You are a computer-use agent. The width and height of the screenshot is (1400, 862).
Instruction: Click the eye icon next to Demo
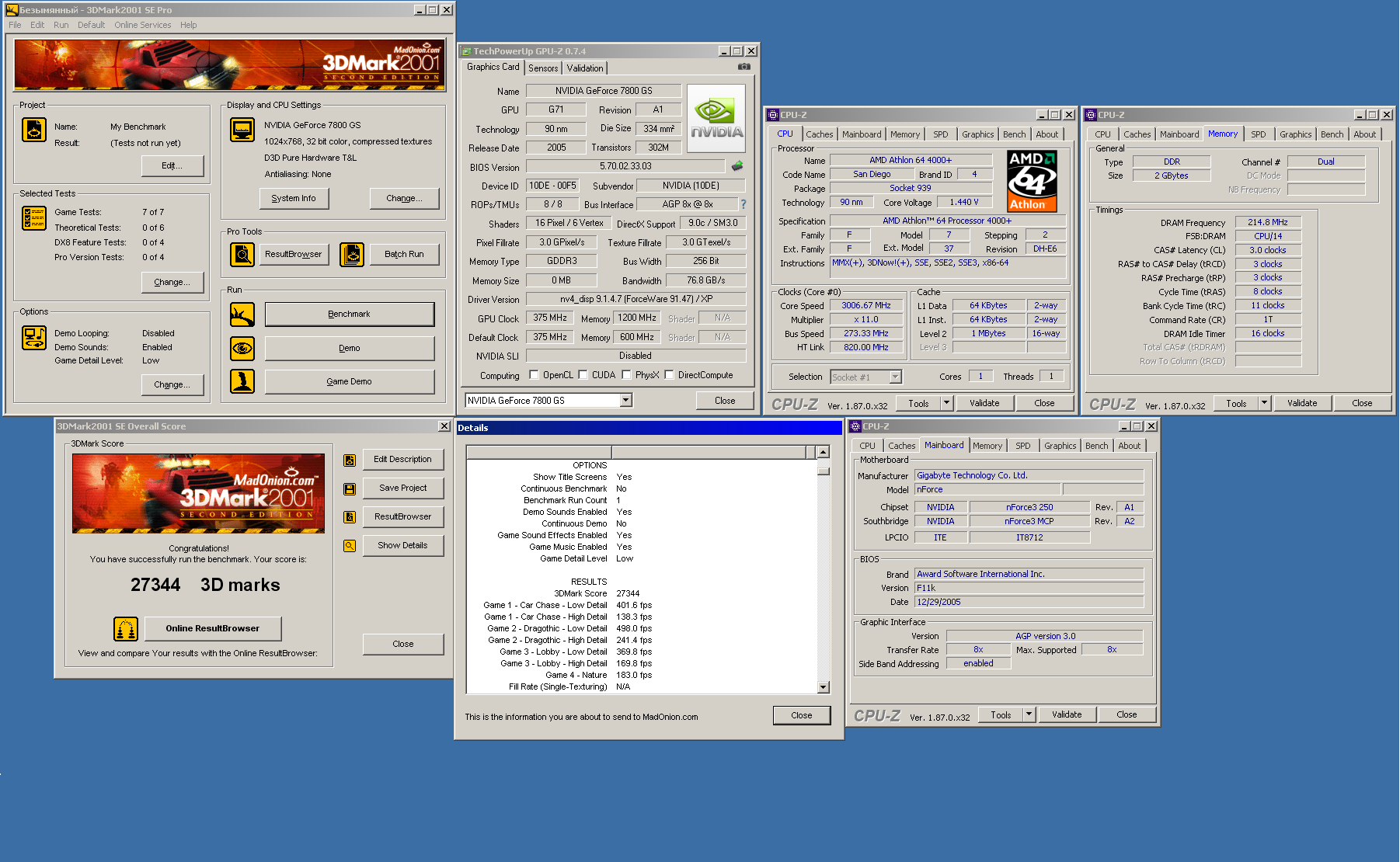pyautogui.click(x=242, y=348)
